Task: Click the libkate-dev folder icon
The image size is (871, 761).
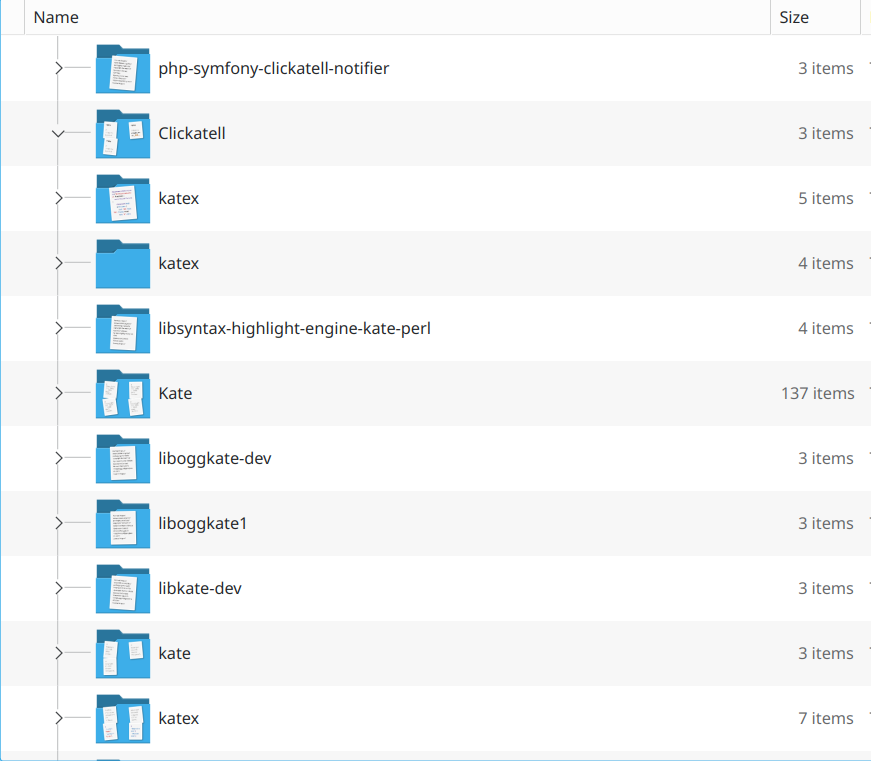Action: (x=122, y=589)
